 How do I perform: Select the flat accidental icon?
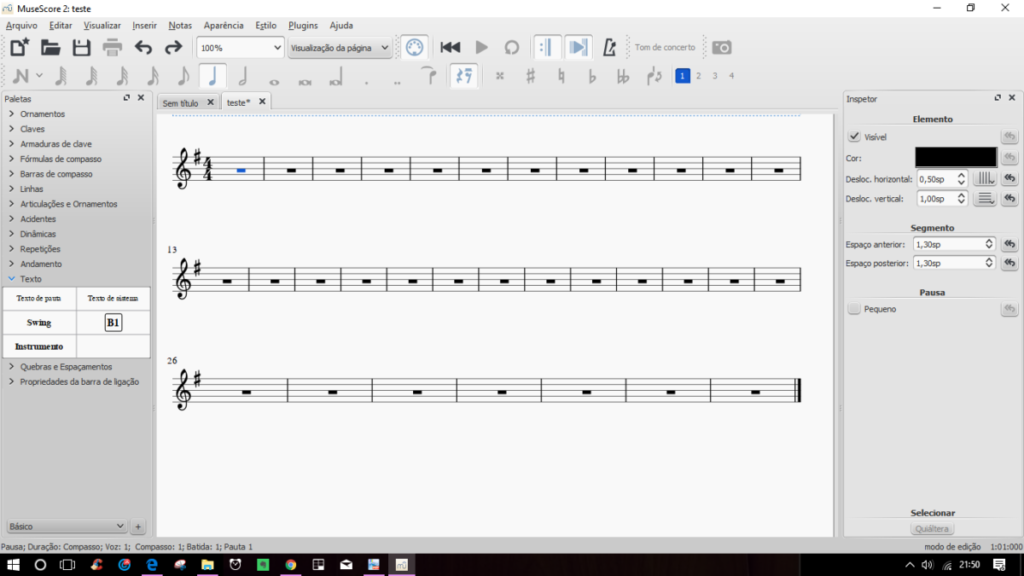(x=592, y=76)
